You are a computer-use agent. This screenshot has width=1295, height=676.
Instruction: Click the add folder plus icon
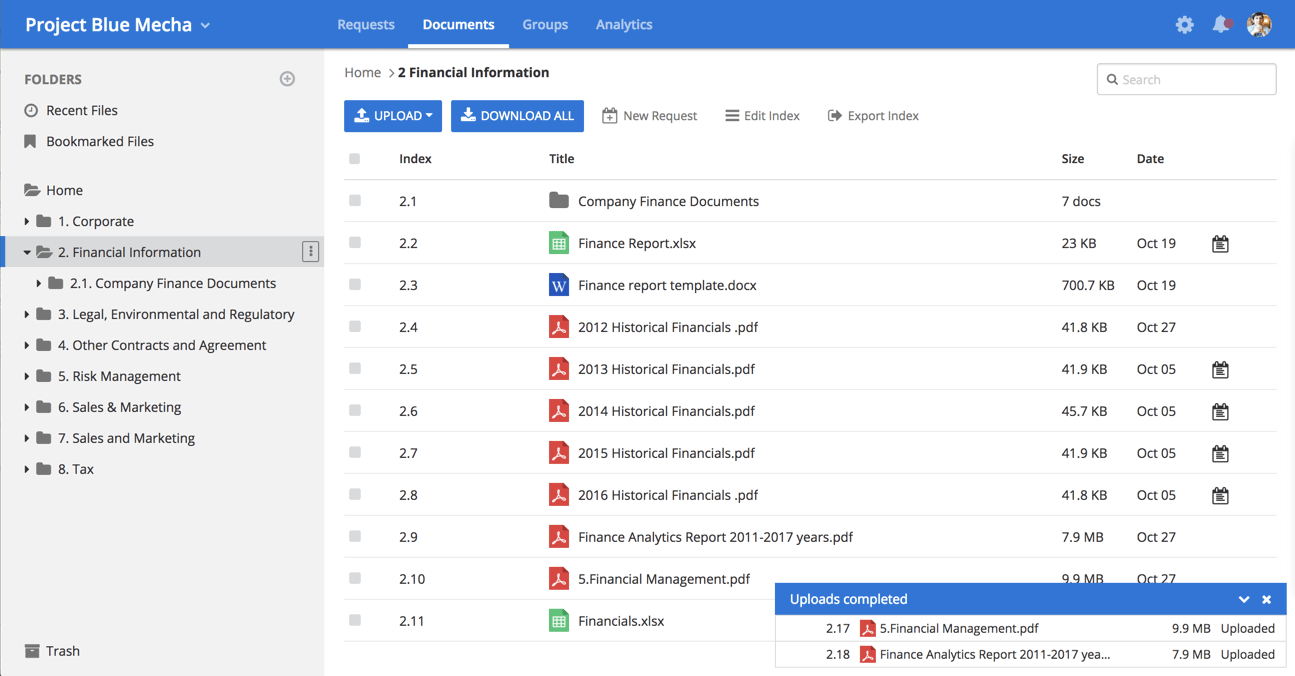click(287, 79)
